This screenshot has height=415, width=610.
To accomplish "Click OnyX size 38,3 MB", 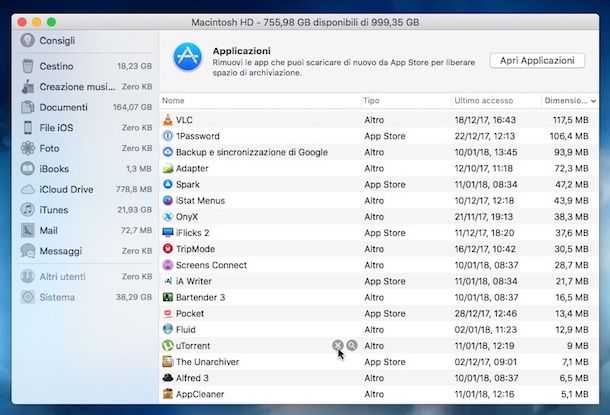I will [571, 217].
